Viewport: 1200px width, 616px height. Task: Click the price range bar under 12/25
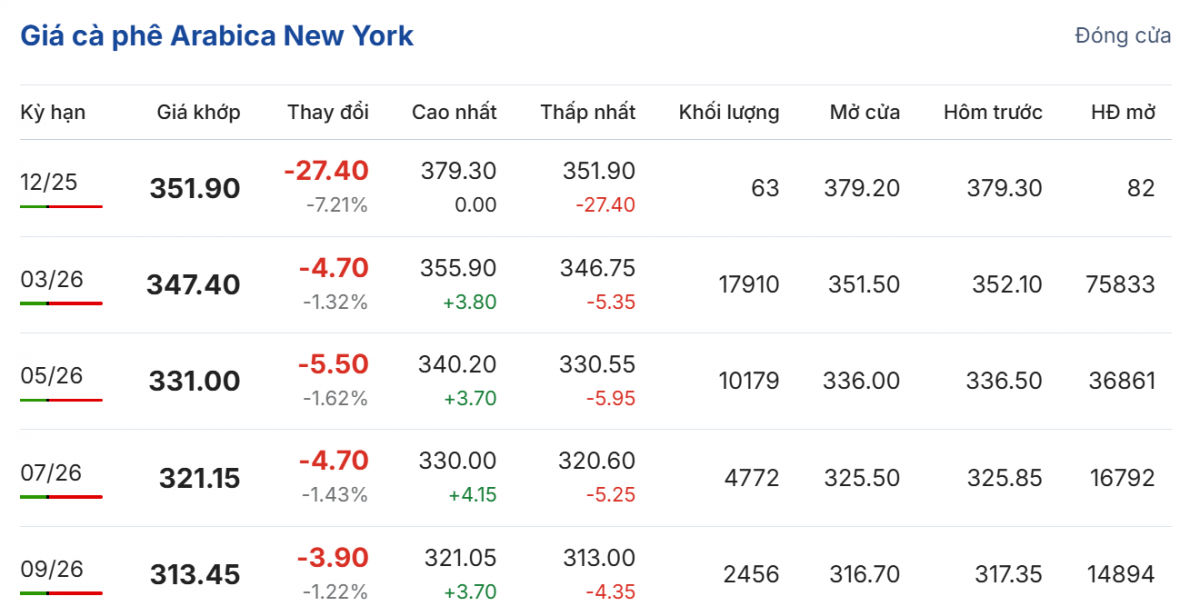pyautogui.click(x=61, y=206)
